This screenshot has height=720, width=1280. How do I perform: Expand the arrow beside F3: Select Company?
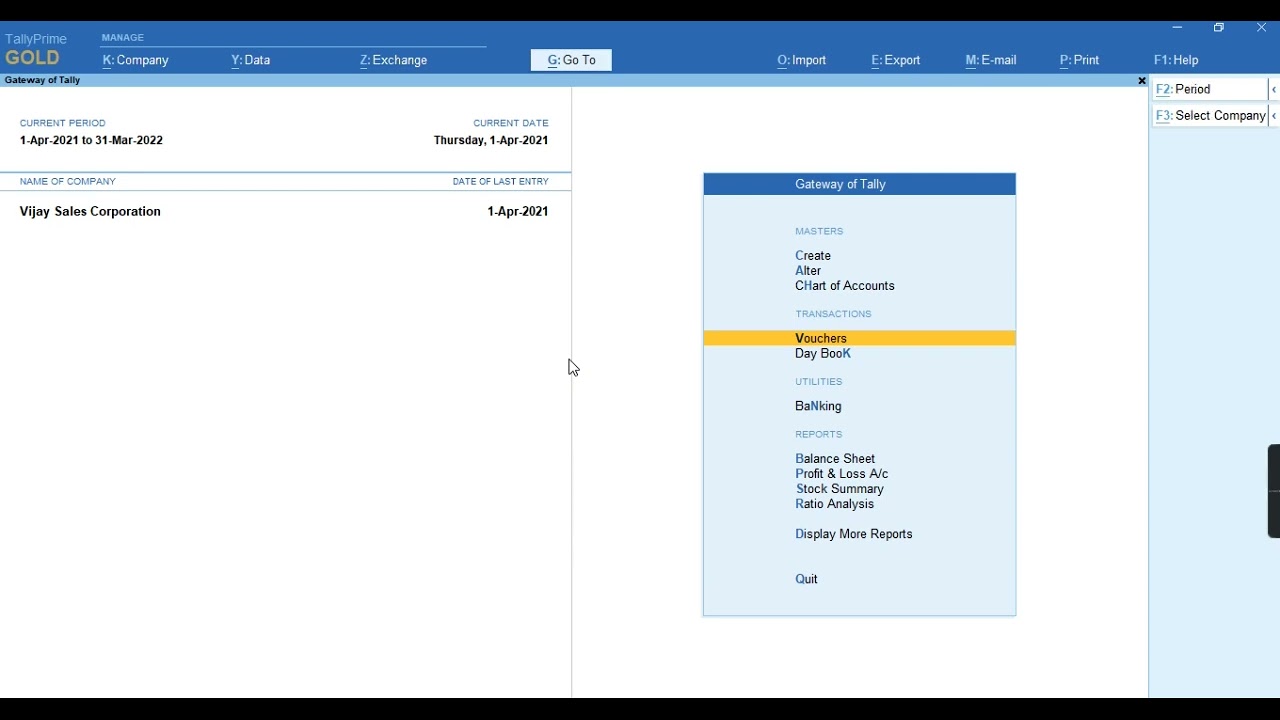click(x=1274, y=116)
